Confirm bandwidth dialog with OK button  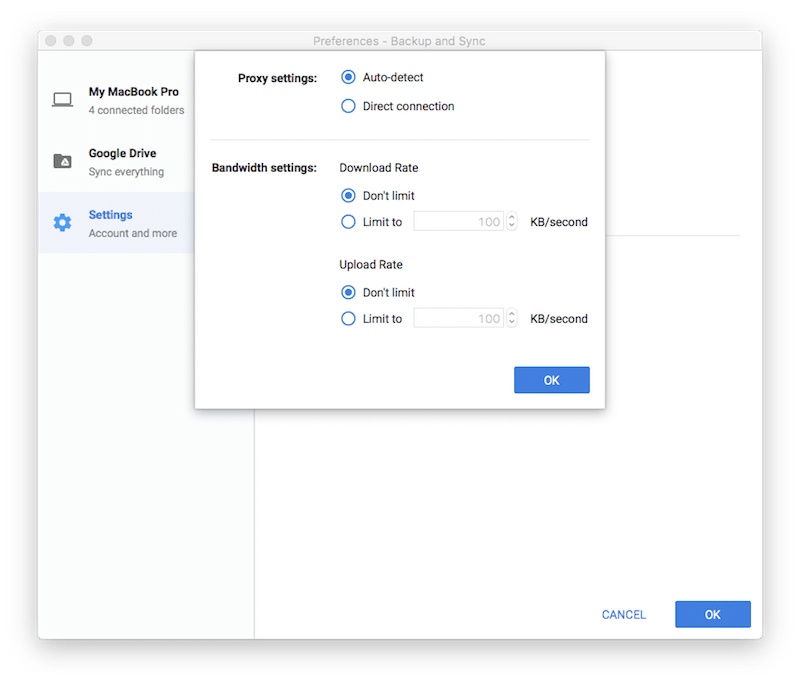click(x=551, y=380)
